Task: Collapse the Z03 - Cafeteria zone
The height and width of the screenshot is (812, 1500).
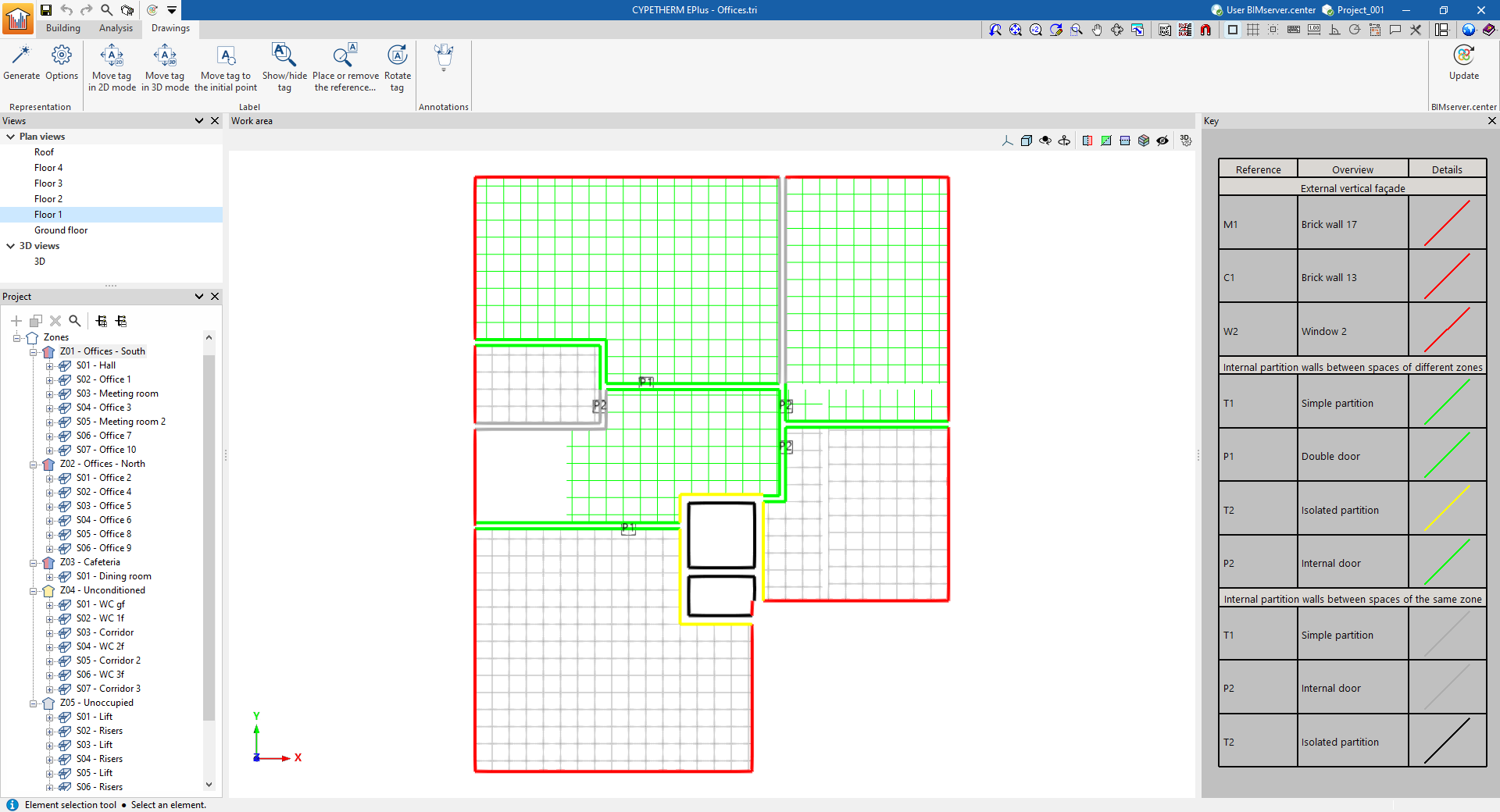Action: coord(34,563)
